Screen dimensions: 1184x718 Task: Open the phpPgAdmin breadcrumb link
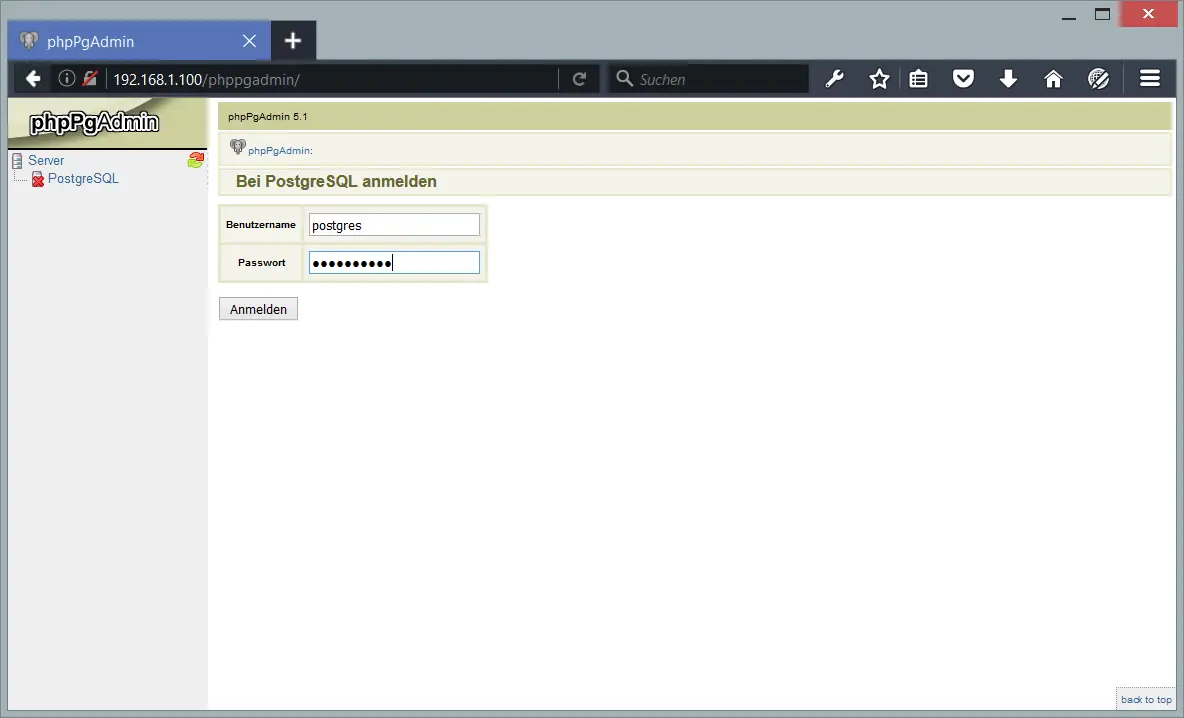[x=279, y=150]
